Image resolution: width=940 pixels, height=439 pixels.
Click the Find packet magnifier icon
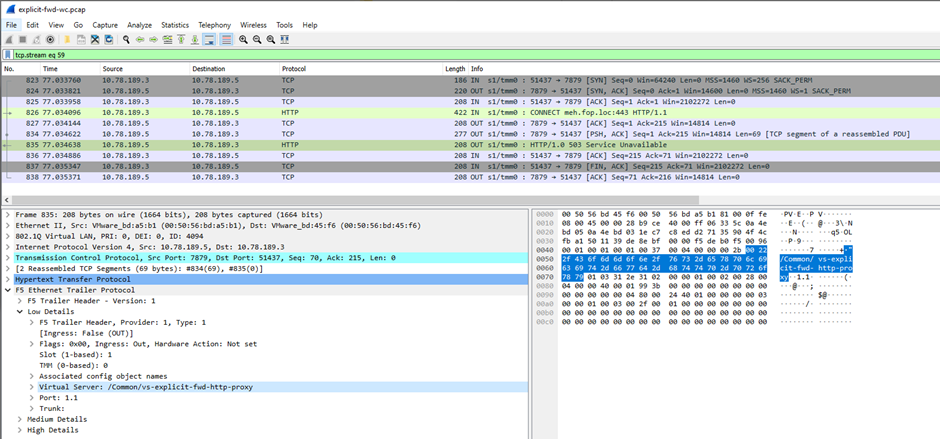[x=124, y=39]
